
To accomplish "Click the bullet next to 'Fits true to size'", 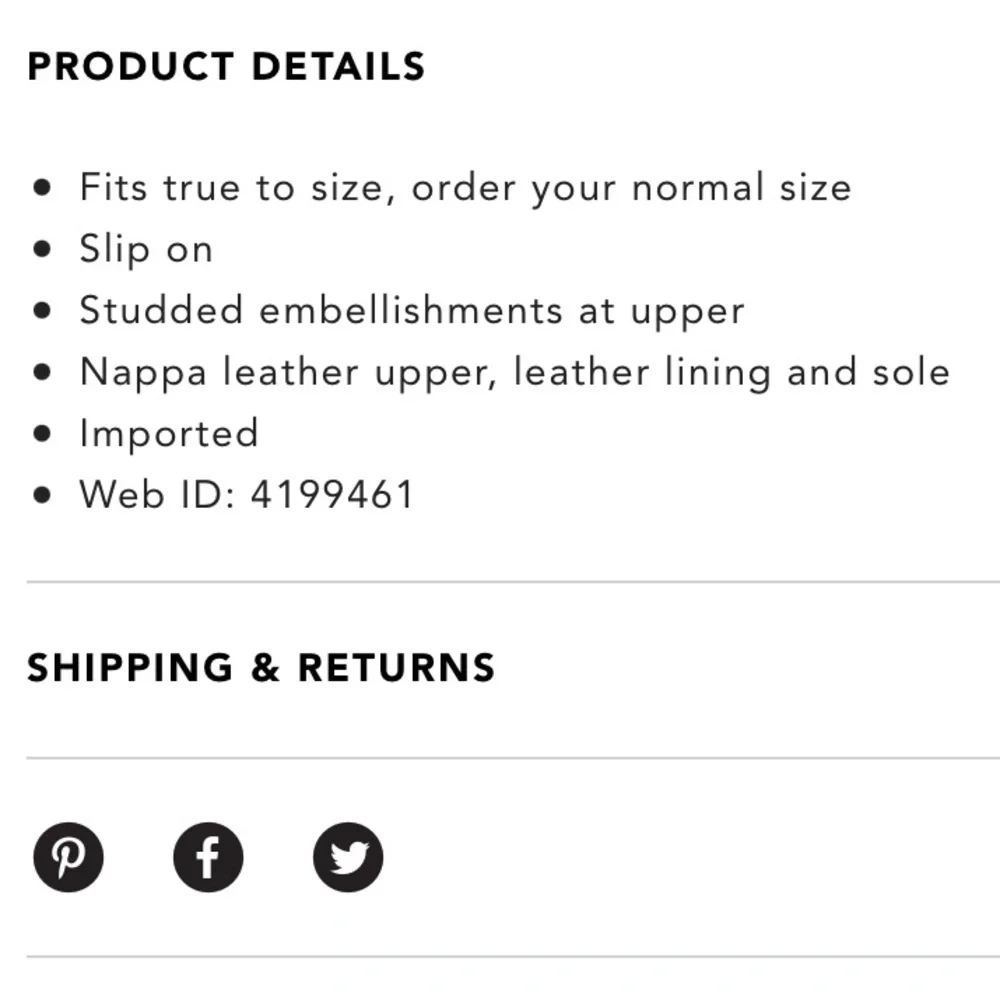I will pyautogui.click(x=42, y=188).
